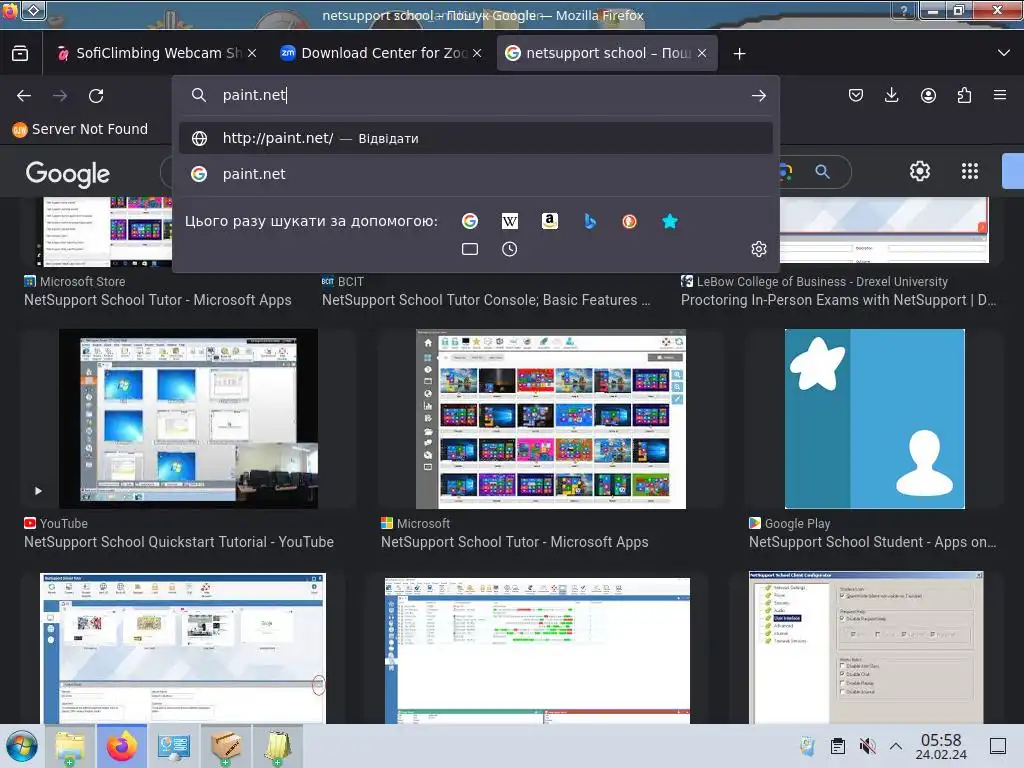Open search settings gear in dropdown
Image resolution: width=1024 pixels, height=768 pixels.
coord(759,249)
